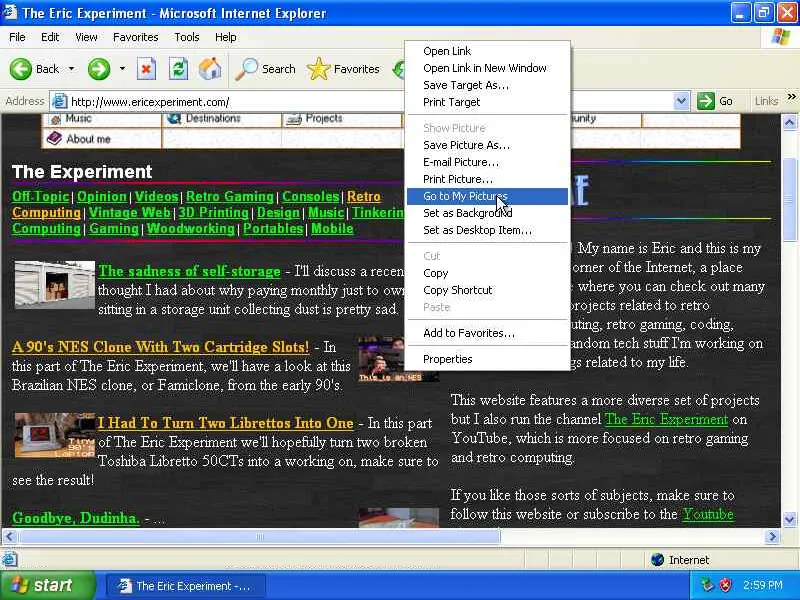Open the Off-Topic category link
The height and width of the screenshot is (600, 800).
pos(40,196)
